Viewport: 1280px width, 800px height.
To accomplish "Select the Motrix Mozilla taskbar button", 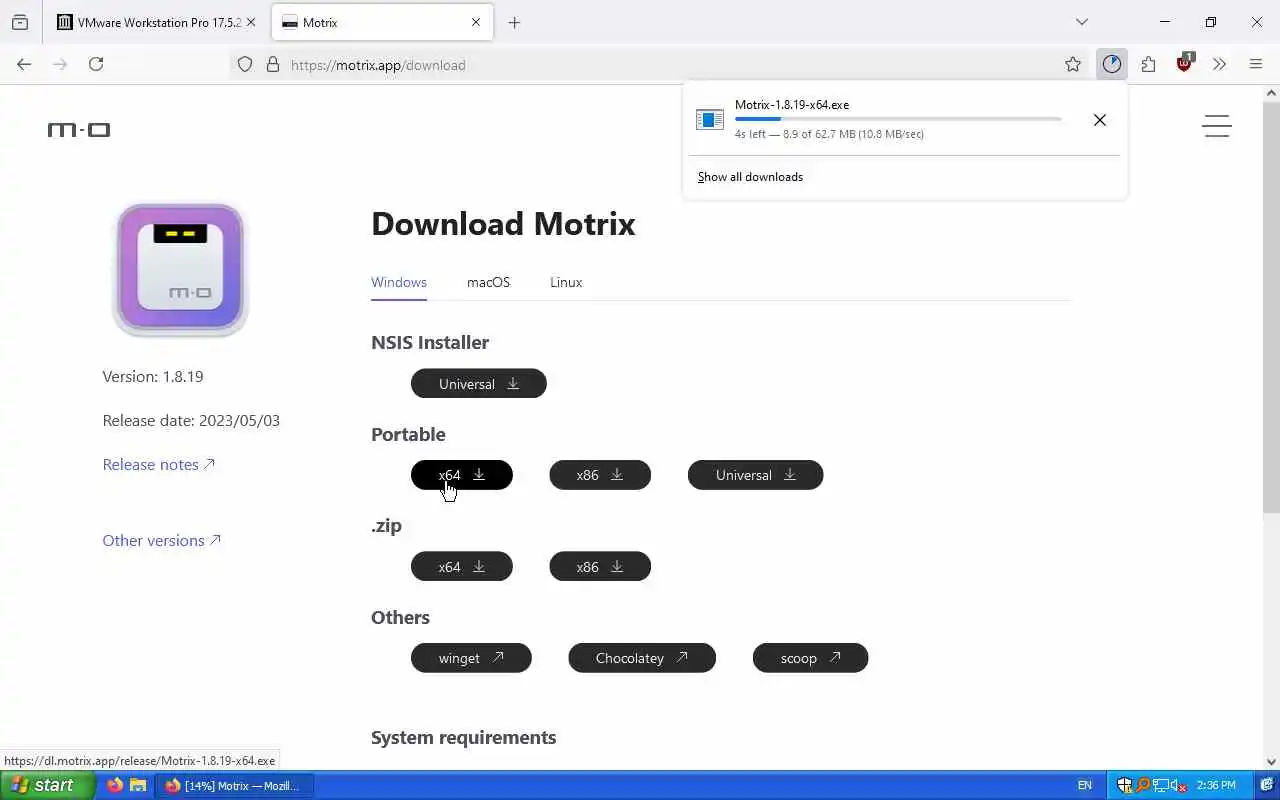I will tap(234, 785).
